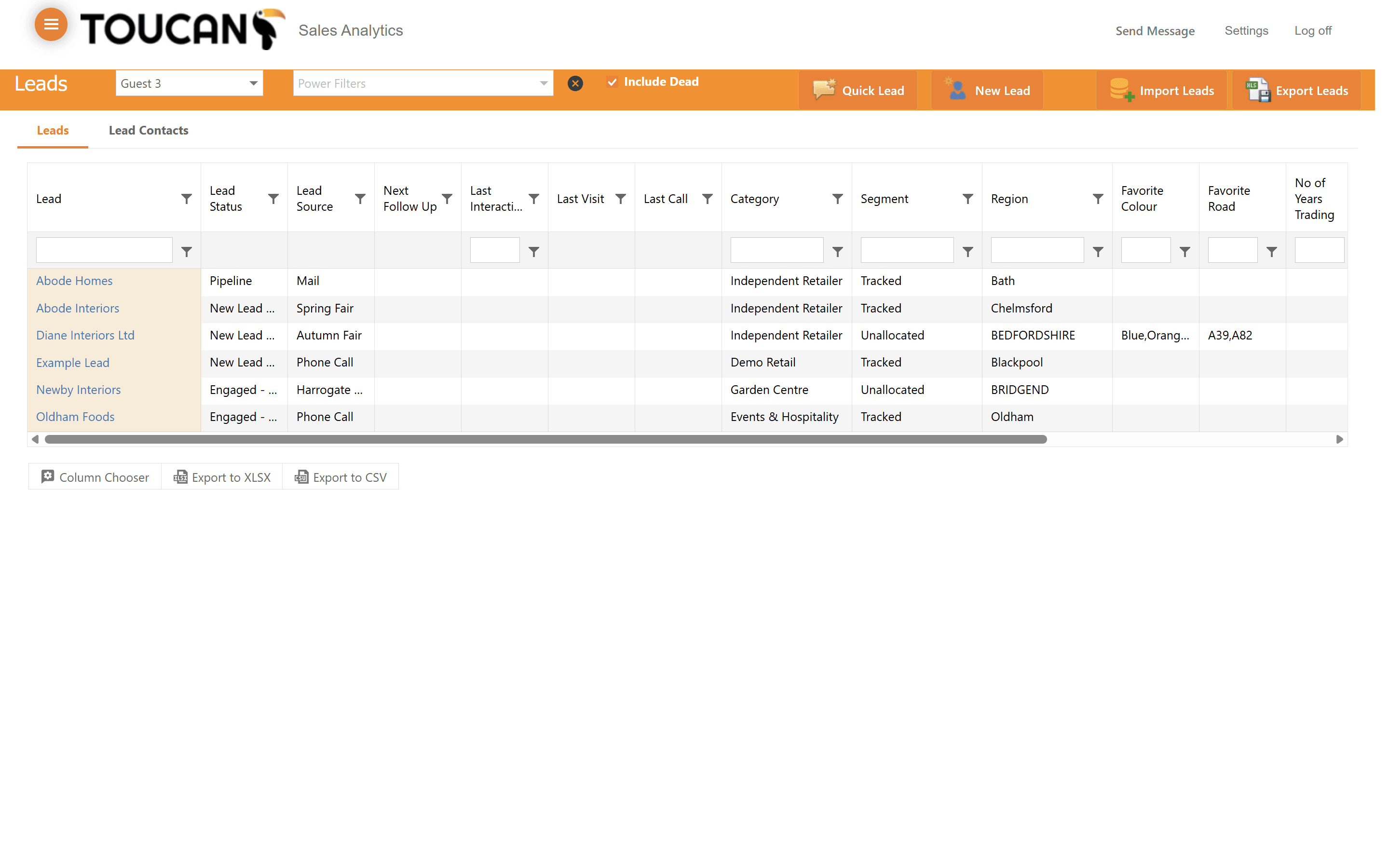Click Send Message in the top menu

pos(1155,31)
